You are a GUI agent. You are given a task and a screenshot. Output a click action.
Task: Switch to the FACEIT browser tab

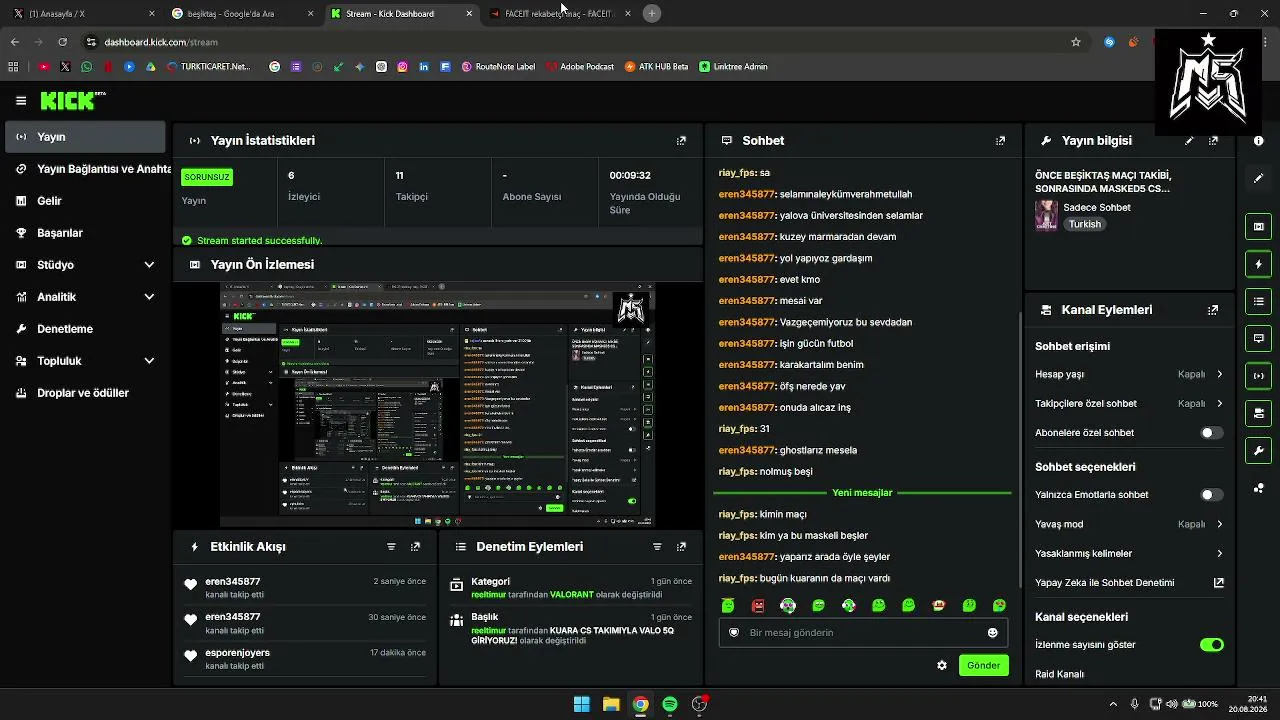[558, 14]
